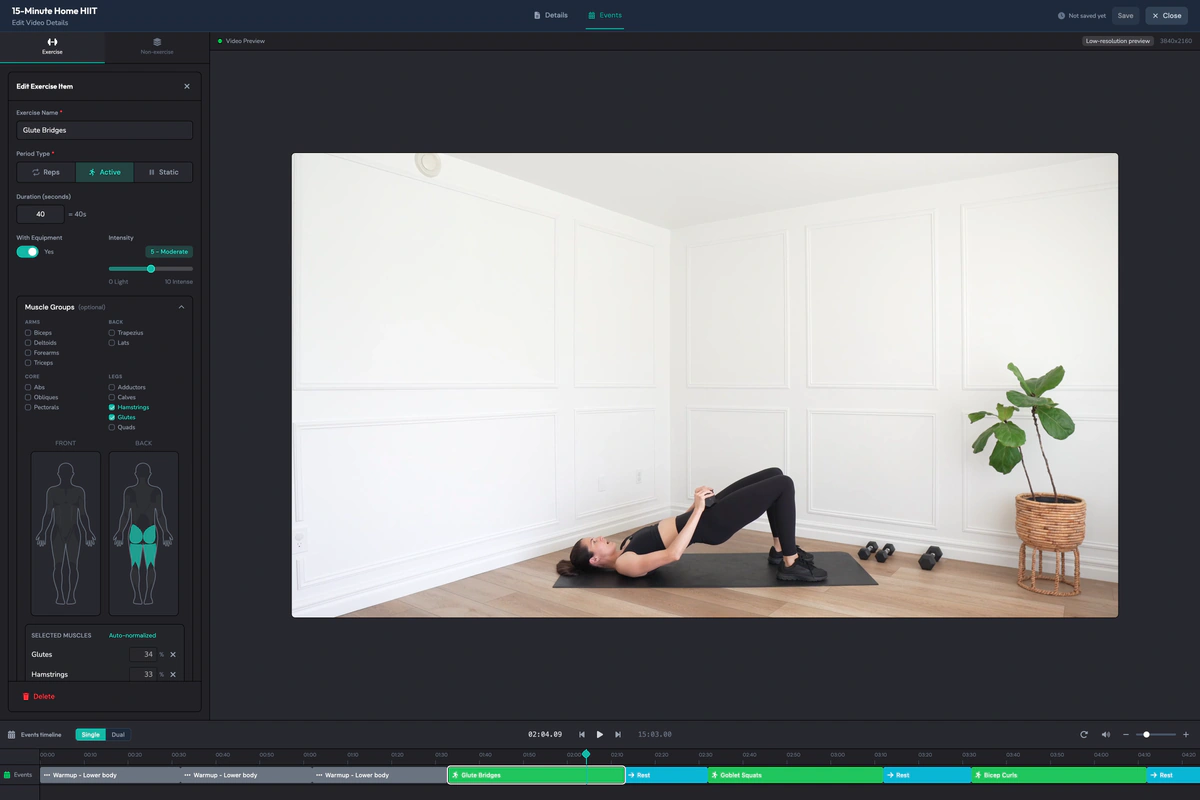Select the Rest event after Glute Bridges
Viewport: 1200px width, 800px height.
pyautogui.click(x=667, y=775)
